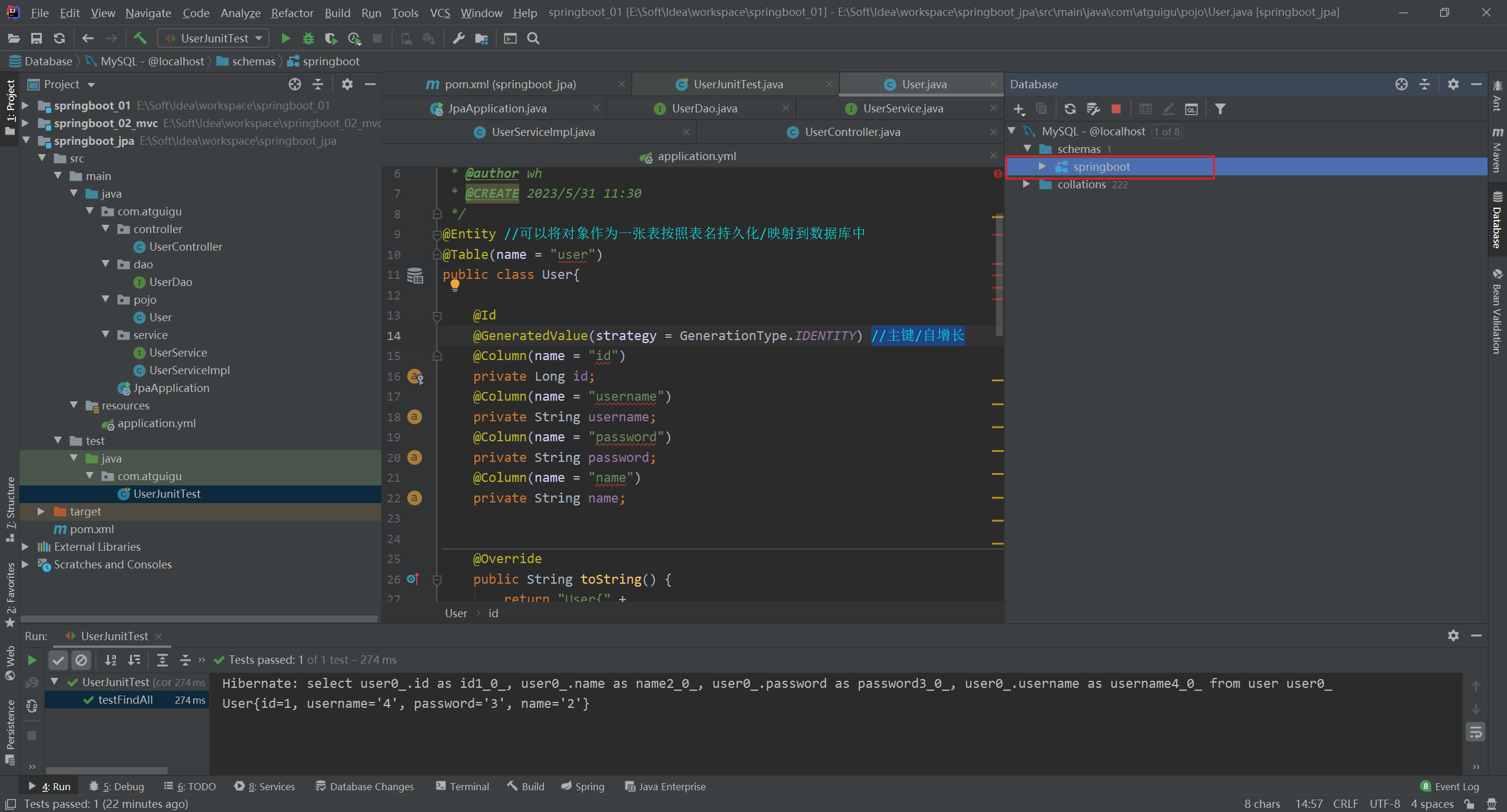Open Run panel gear settings

click(1453, 635)
